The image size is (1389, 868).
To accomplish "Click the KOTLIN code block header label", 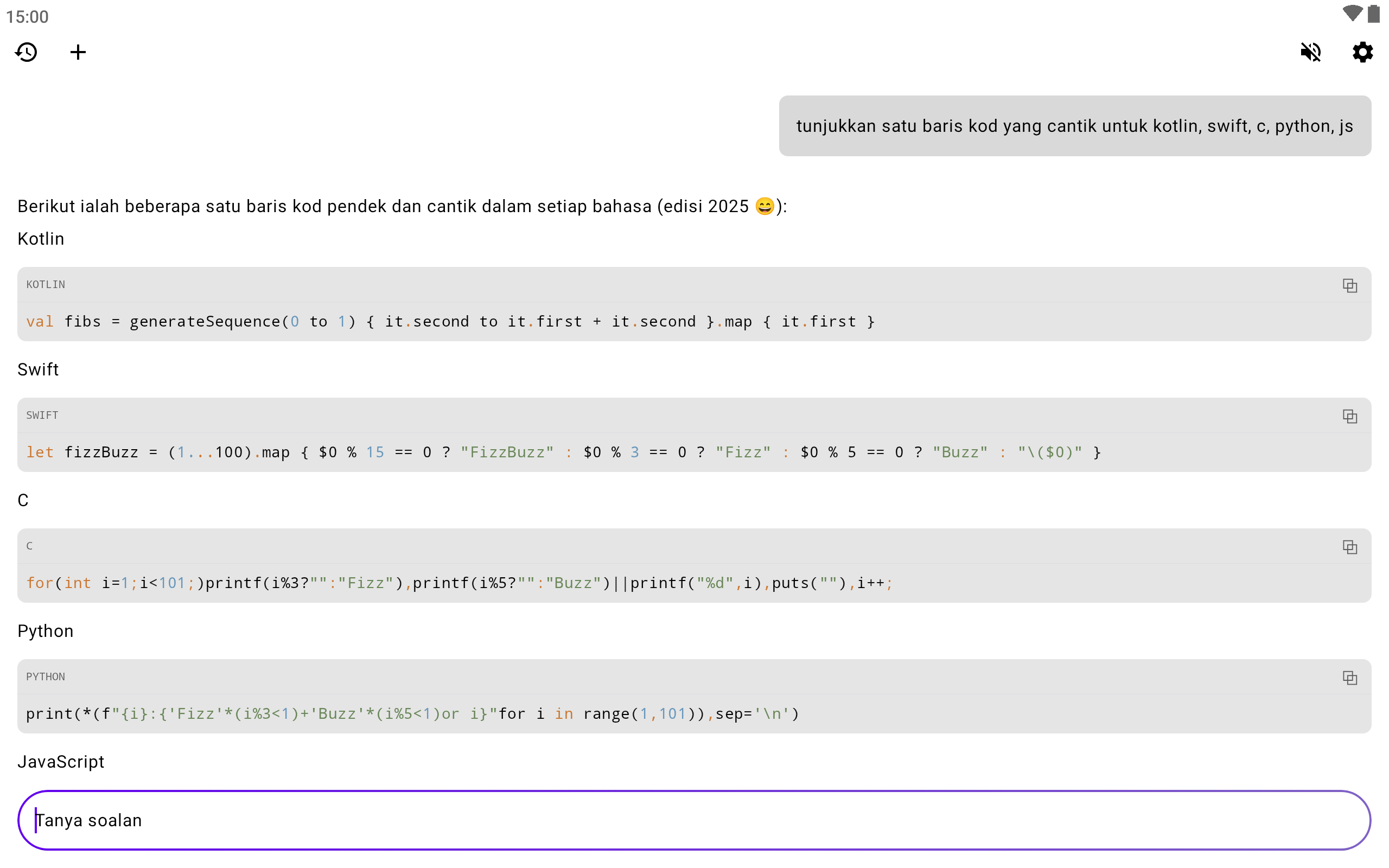I will [46, 285].
